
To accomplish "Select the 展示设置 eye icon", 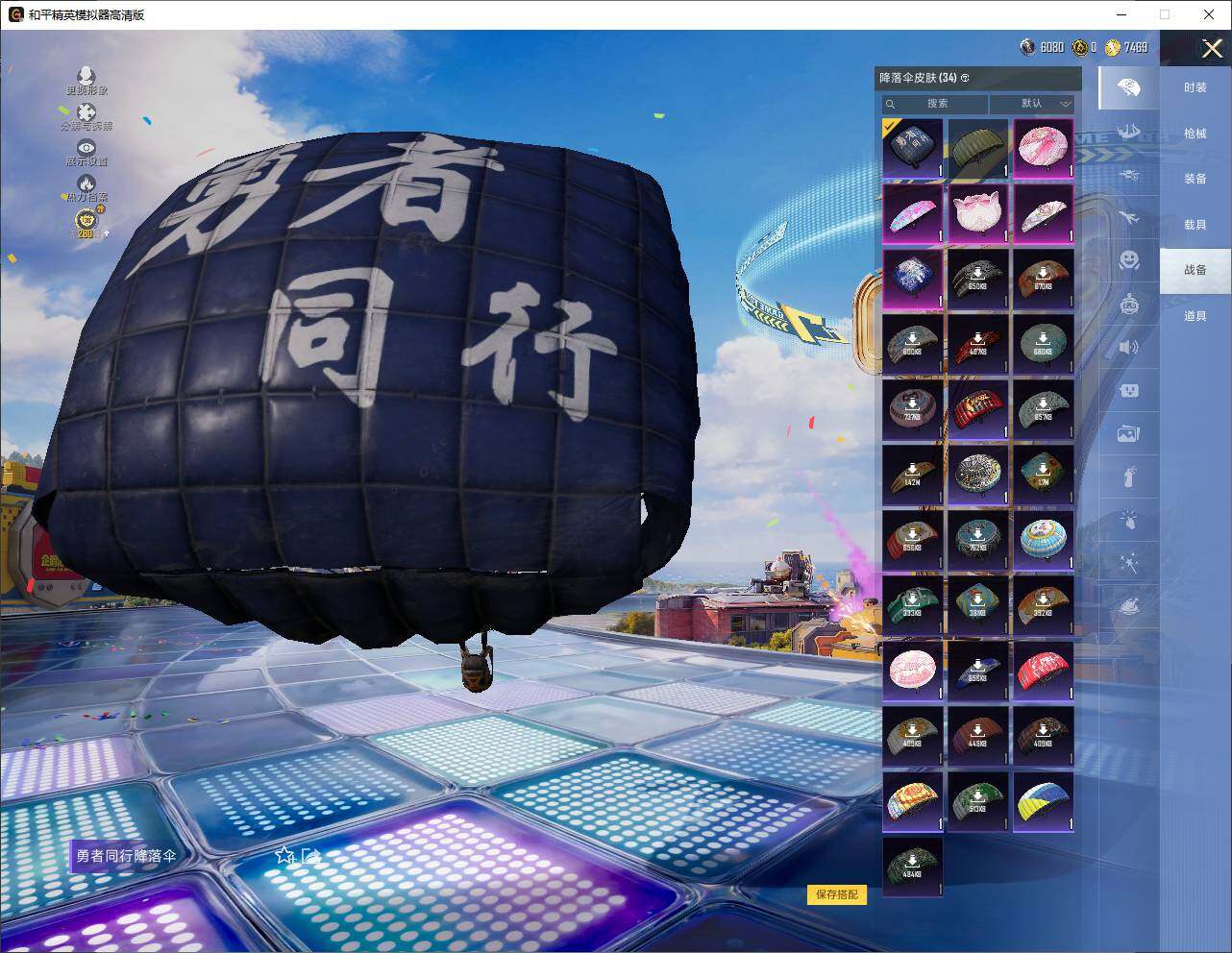I will pos(87,147).
